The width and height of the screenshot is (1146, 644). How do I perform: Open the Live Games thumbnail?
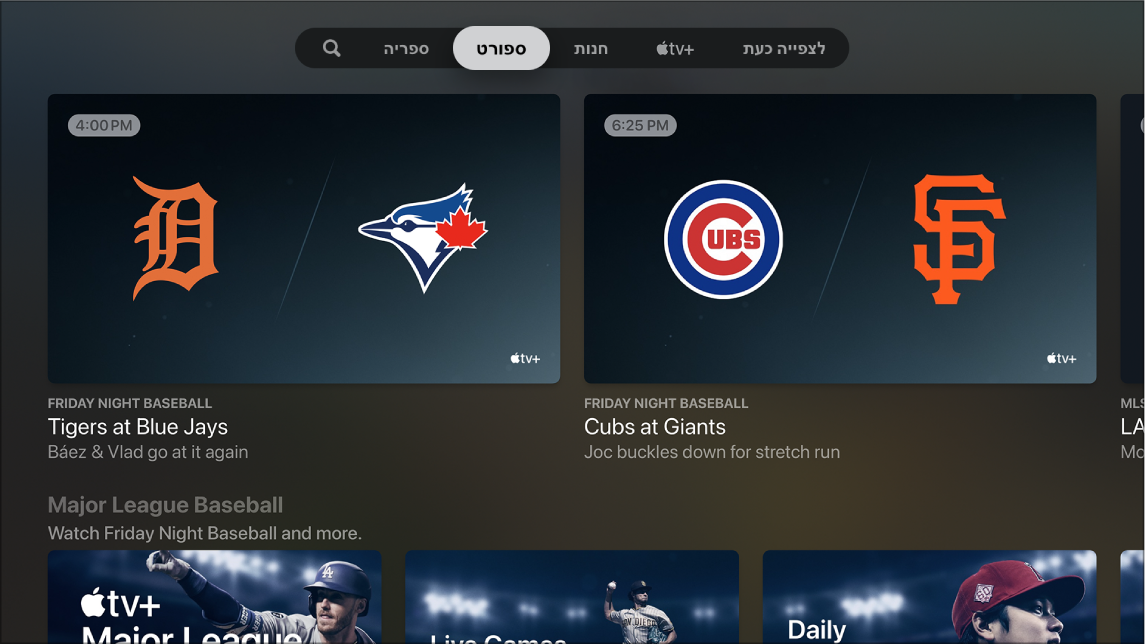572,597
